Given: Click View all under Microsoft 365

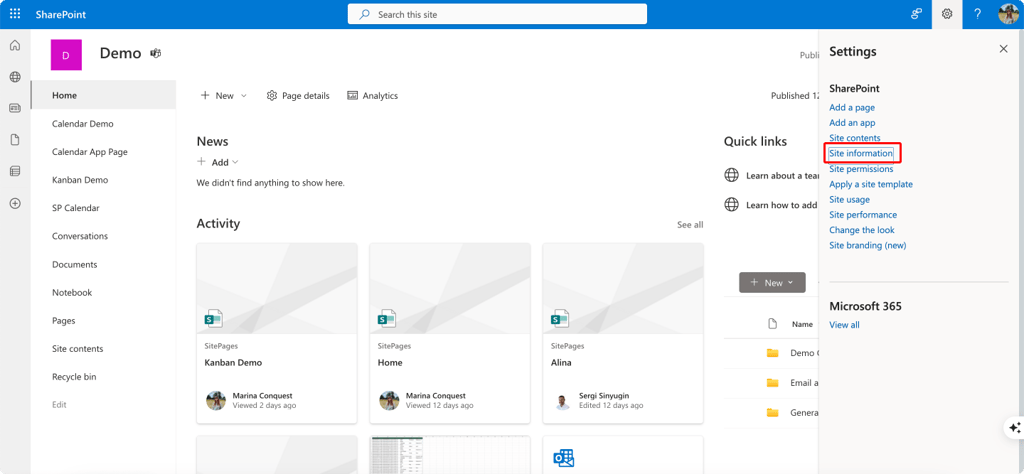Looking at the screenshot, I should [844, 324].
